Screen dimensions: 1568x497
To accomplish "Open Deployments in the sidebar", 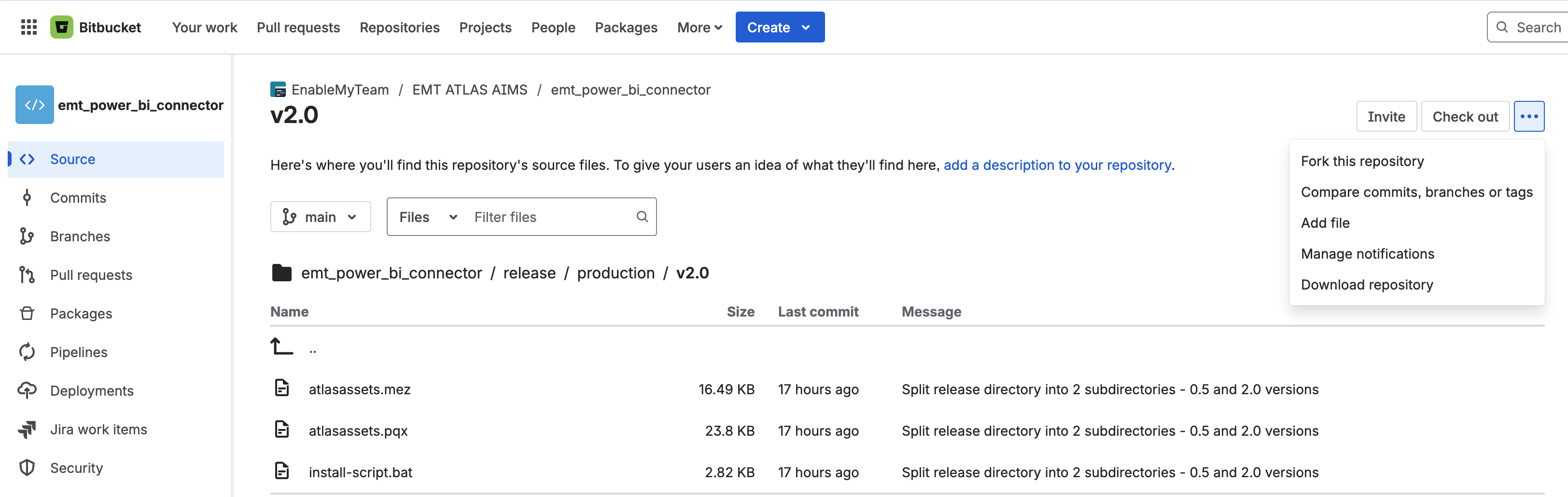I will [x=91, y=390].
